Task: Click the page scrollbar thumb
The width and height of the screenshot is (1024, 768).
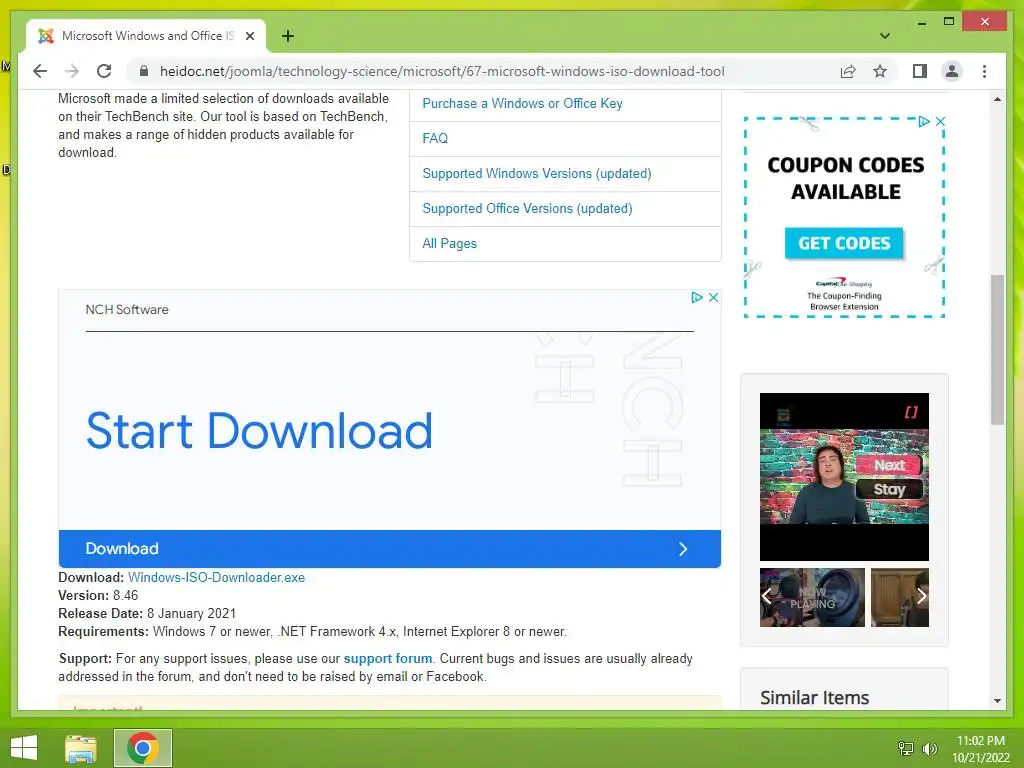Action: [x=997, y=350]
